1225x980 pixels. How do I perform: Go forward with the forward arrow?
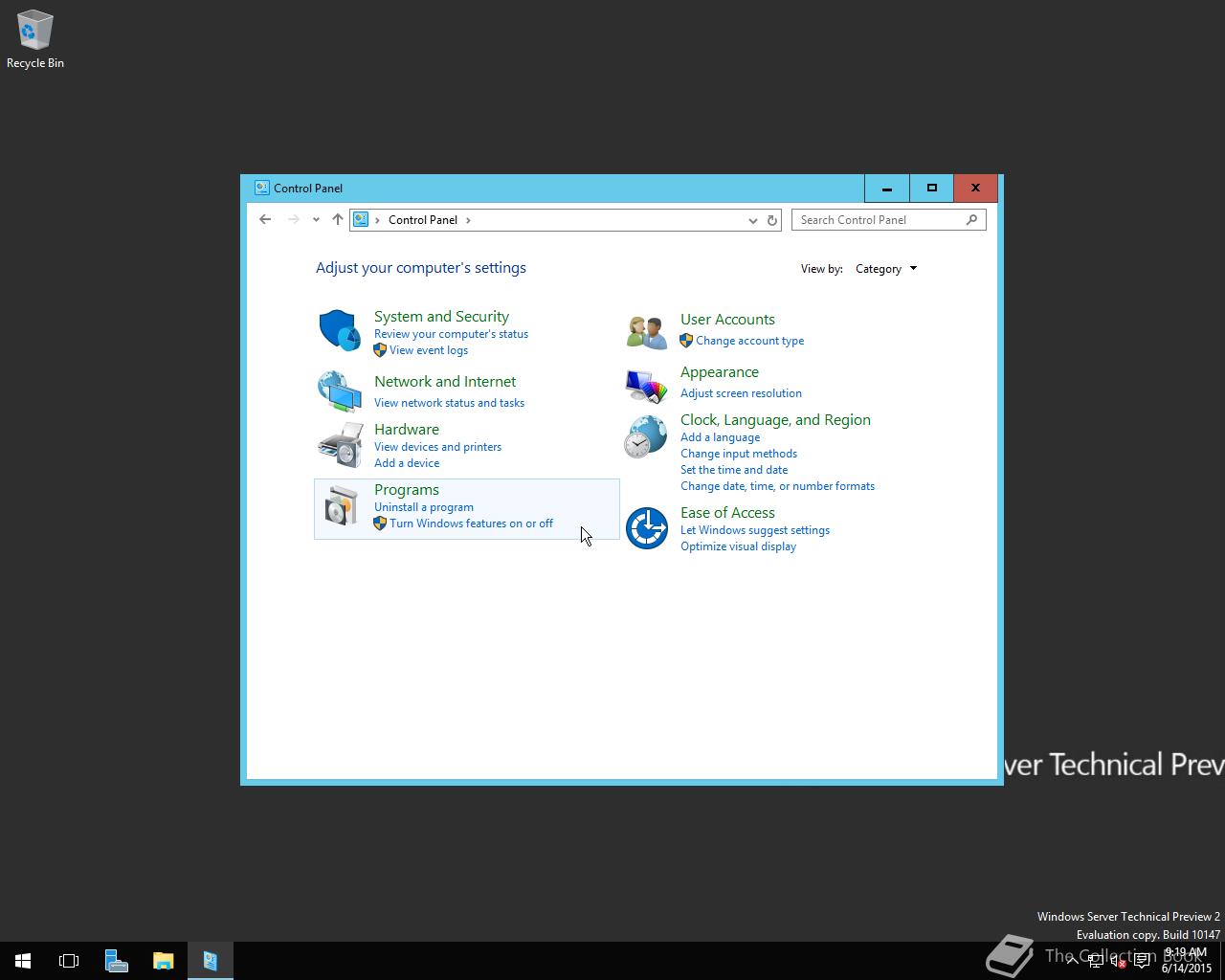click(293, 219)
